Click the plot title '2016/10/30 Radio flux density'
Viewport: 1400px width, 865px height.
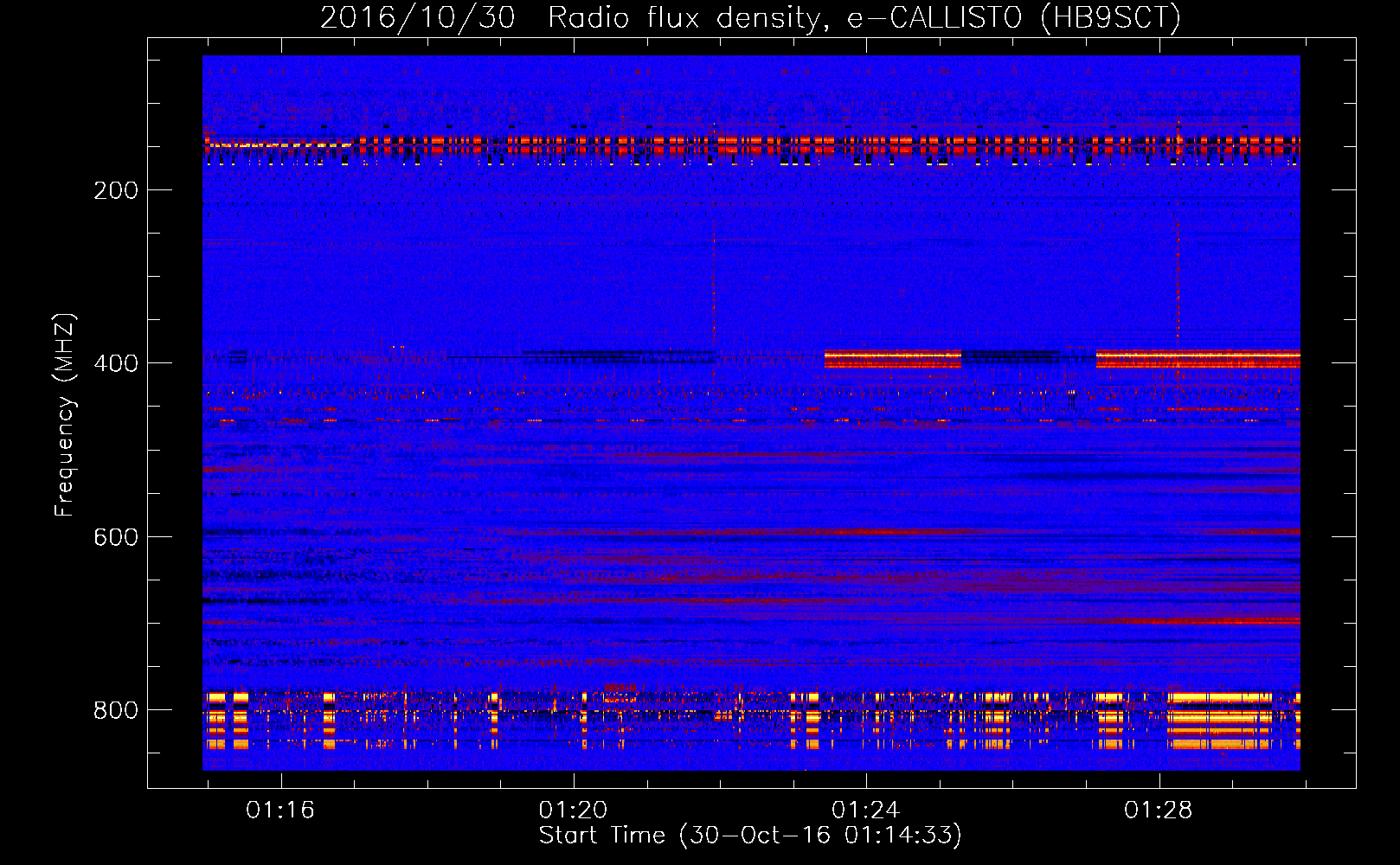[750, 17]
